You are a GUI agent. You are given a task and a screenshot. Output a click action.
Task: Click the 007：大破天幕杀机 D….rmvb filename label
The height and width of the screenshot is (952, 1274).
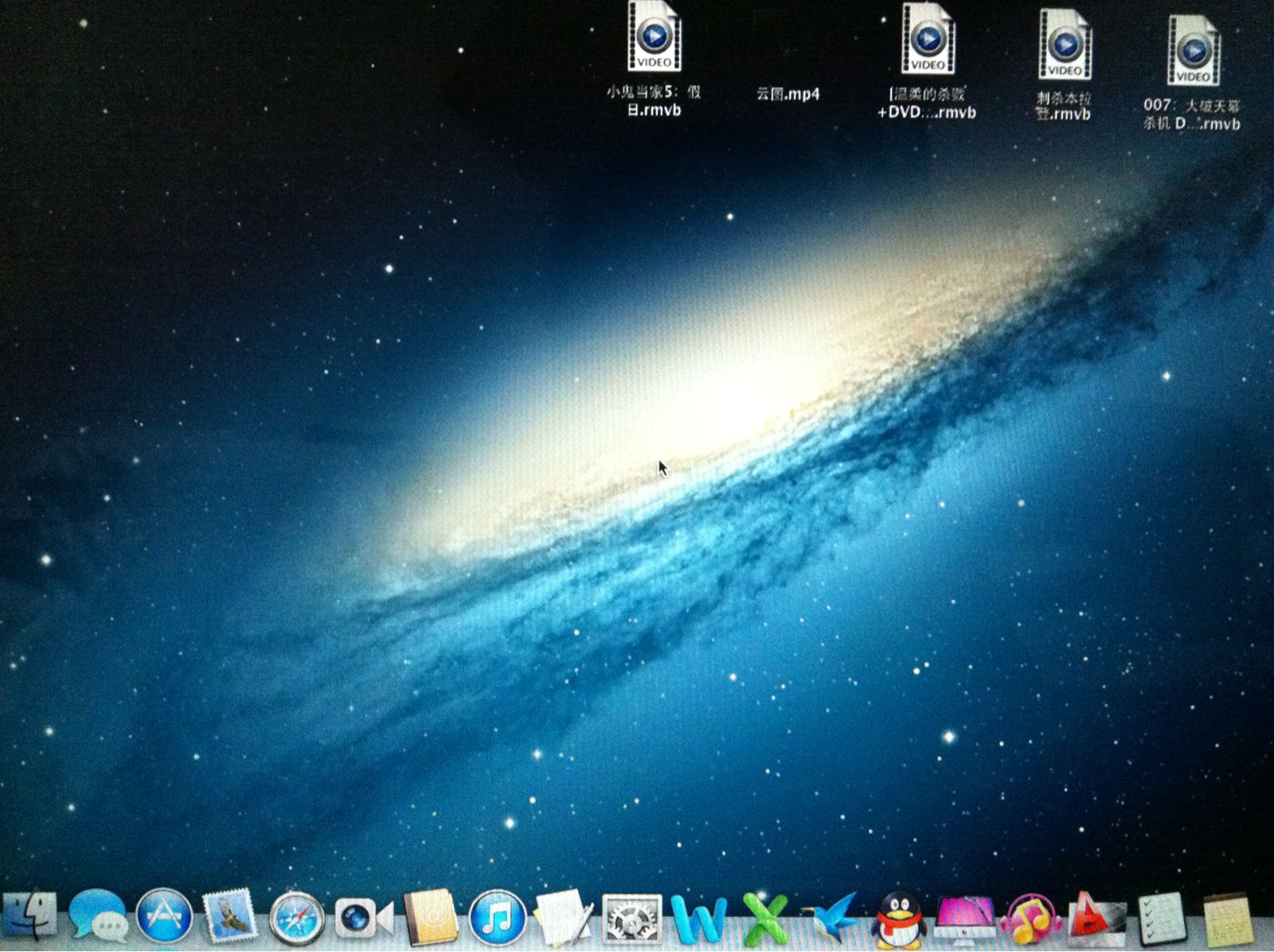[x=1192, y=114]
